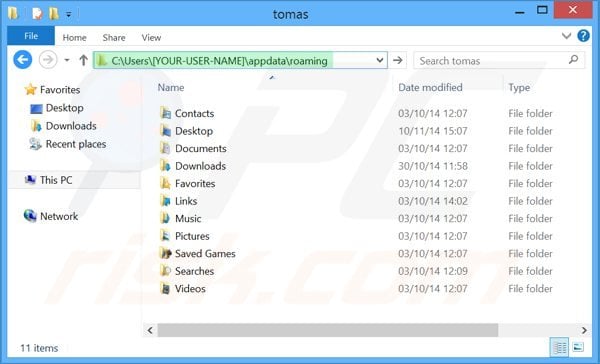Switch to the View ribbon tab
This screenshot has width=600, height=364.
[151, 38]
